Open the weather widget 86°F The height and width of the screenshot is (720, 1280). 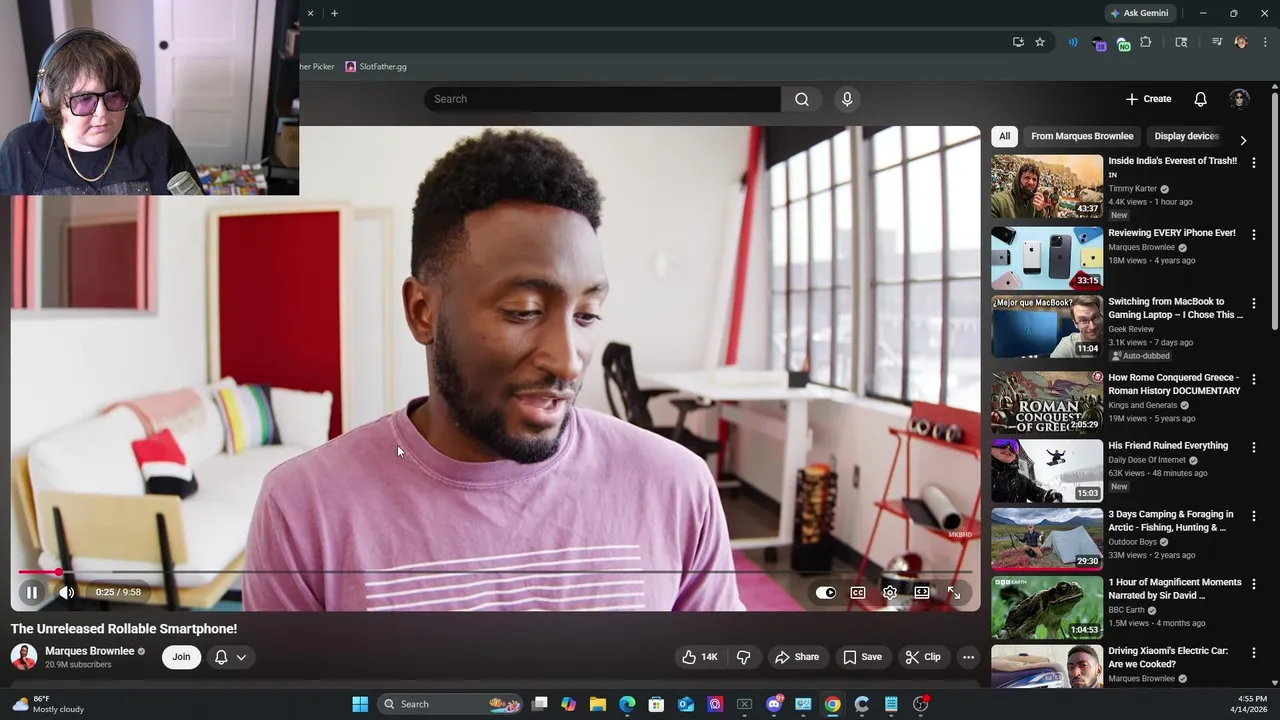(48, 704)
